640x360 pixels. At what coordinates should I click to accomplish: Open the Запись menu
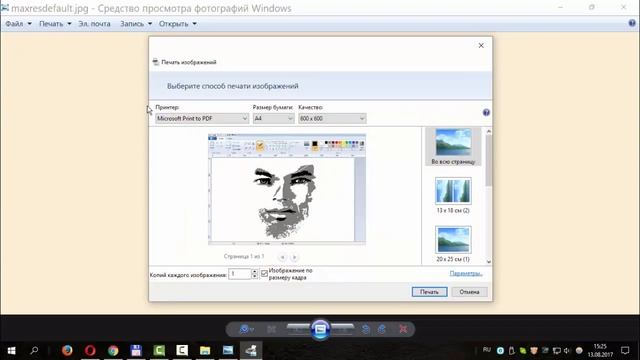point(136,24)
